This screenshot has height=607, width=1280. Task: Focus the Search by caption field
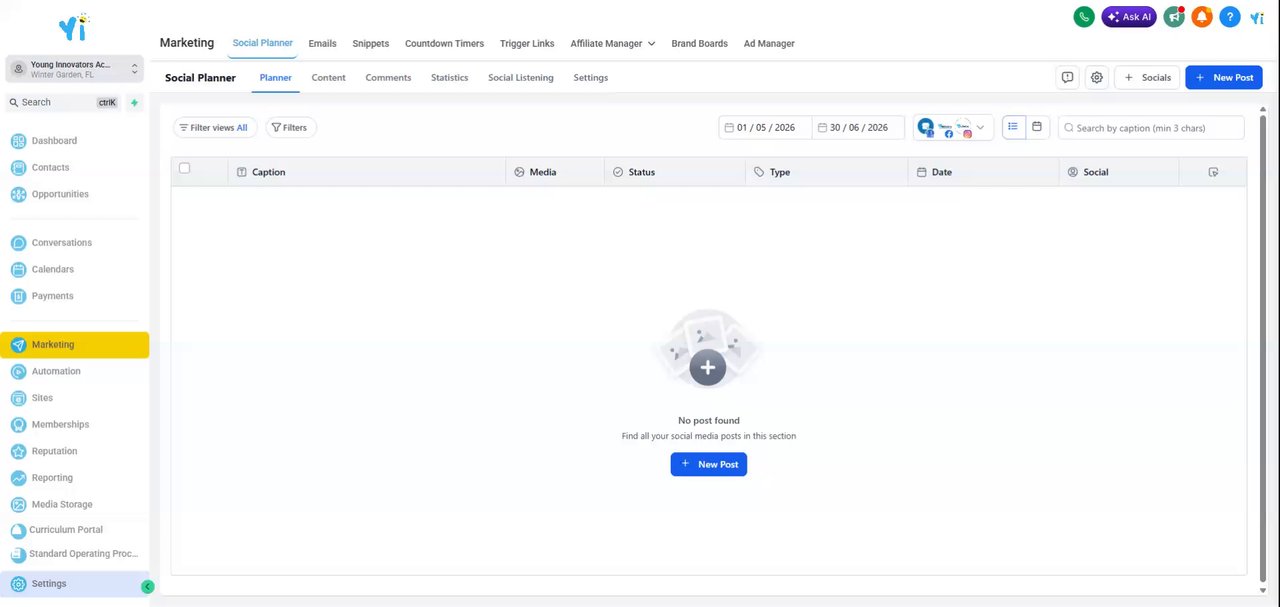point(1151,127)
